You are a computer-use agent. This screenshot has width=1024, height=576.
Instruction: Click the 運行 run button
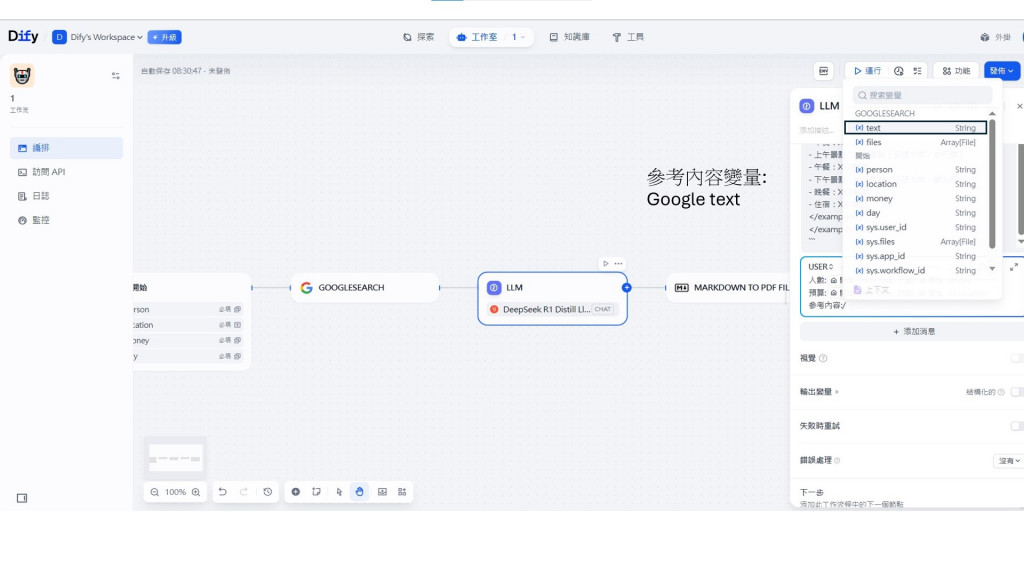click(x=868, y=71)
